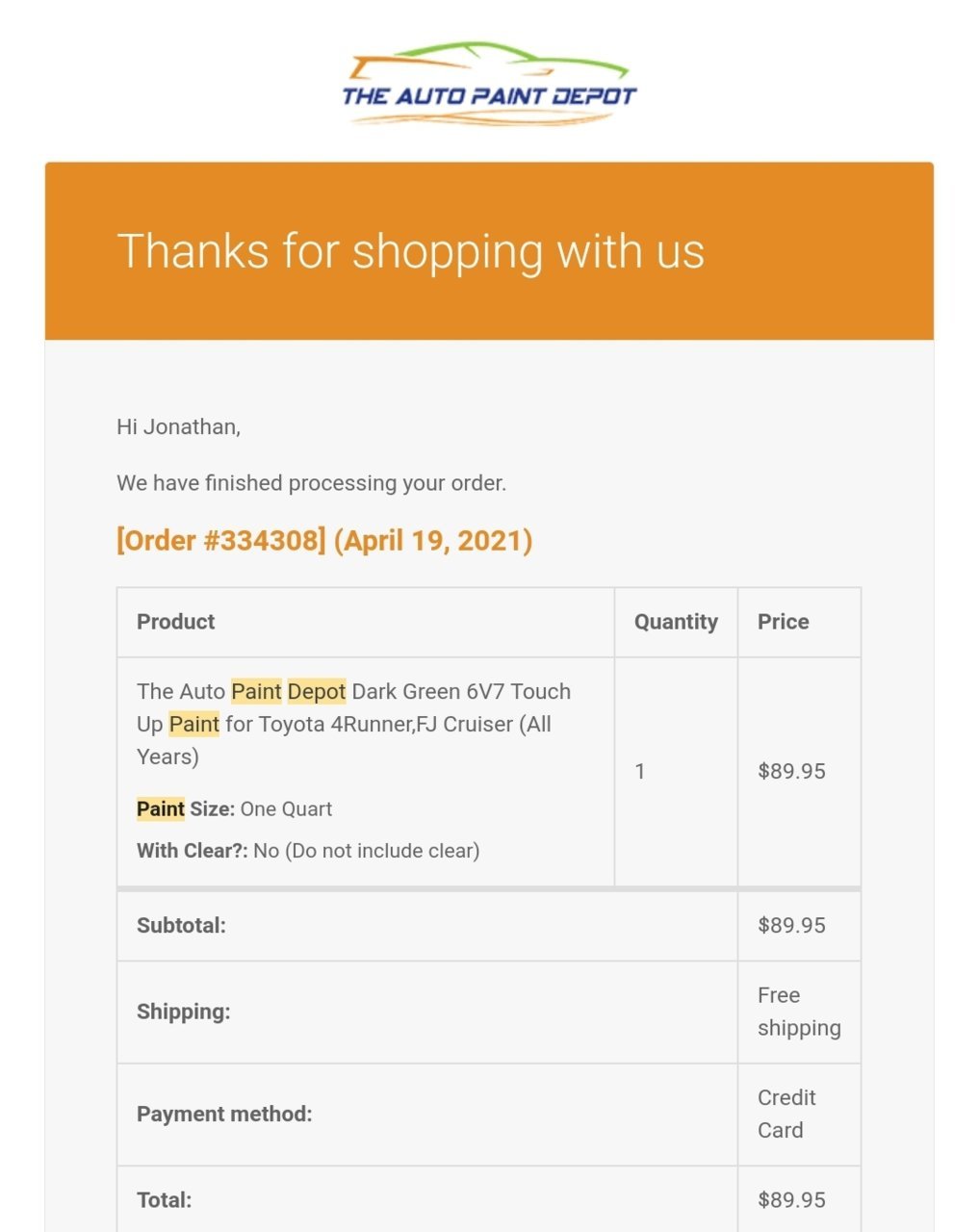
Task: Click the Payment method label
Action: 224,1114
